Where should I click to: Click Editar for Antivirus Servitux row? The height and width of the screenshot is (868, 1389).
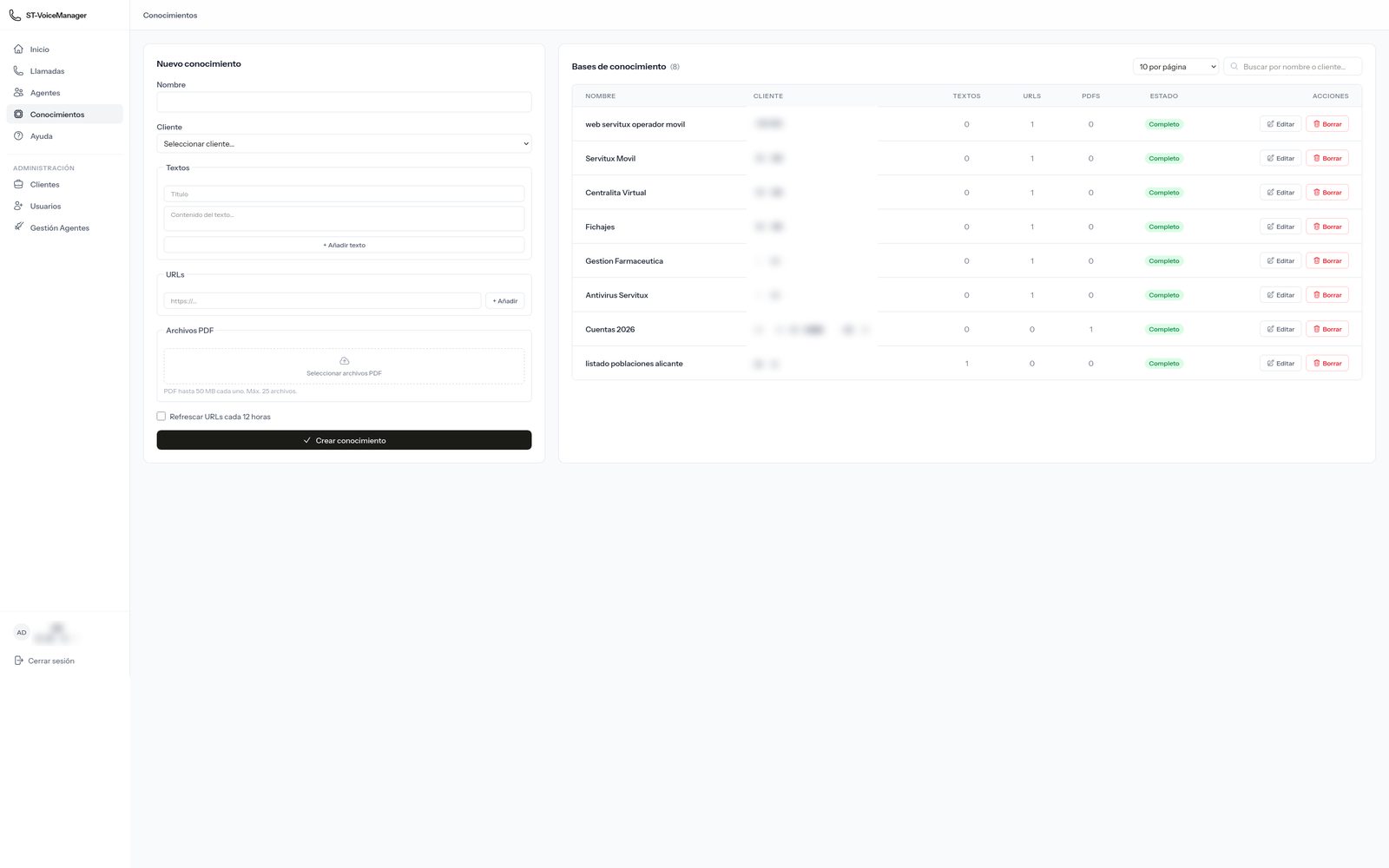(x=1280, y=295)
